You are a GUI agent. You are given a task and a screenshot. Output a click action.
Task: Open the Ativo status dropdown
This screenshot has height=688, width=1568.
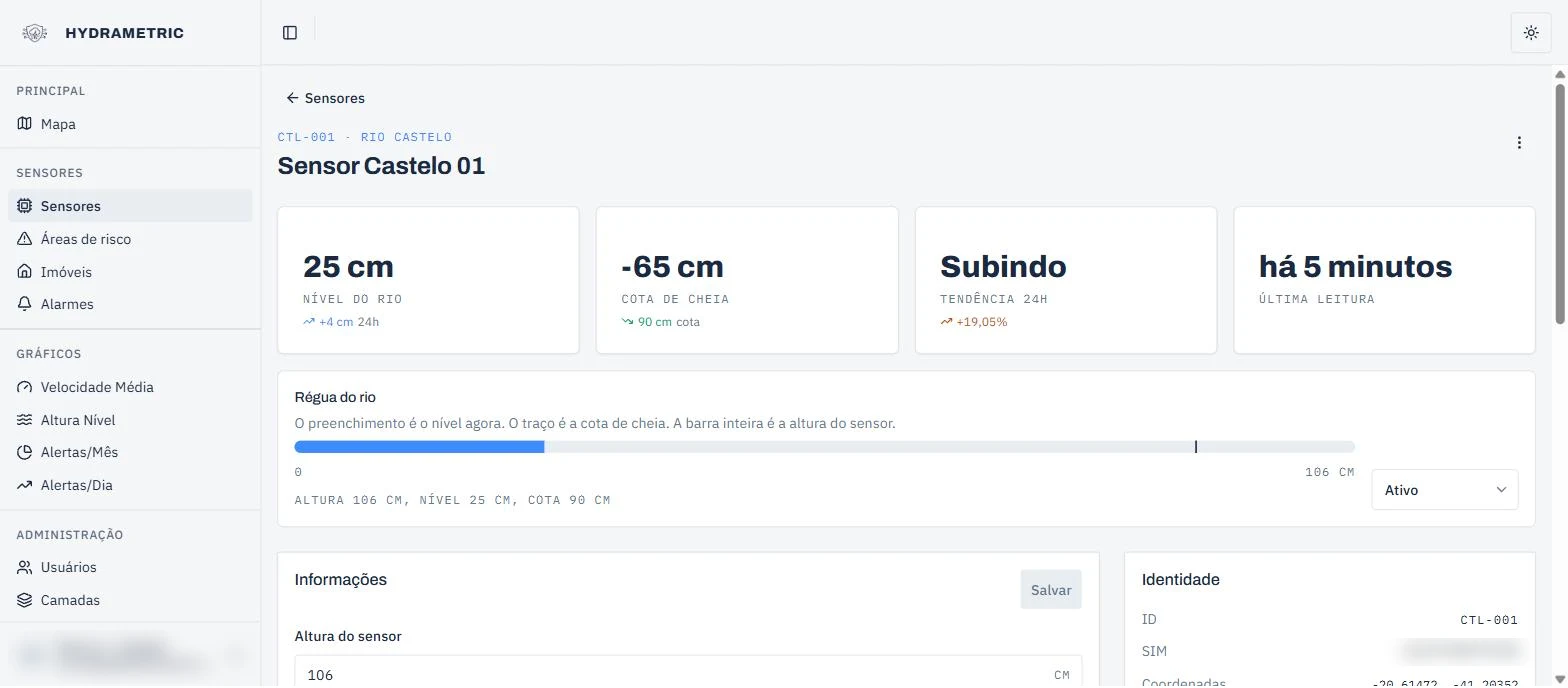coord(1444,490)
